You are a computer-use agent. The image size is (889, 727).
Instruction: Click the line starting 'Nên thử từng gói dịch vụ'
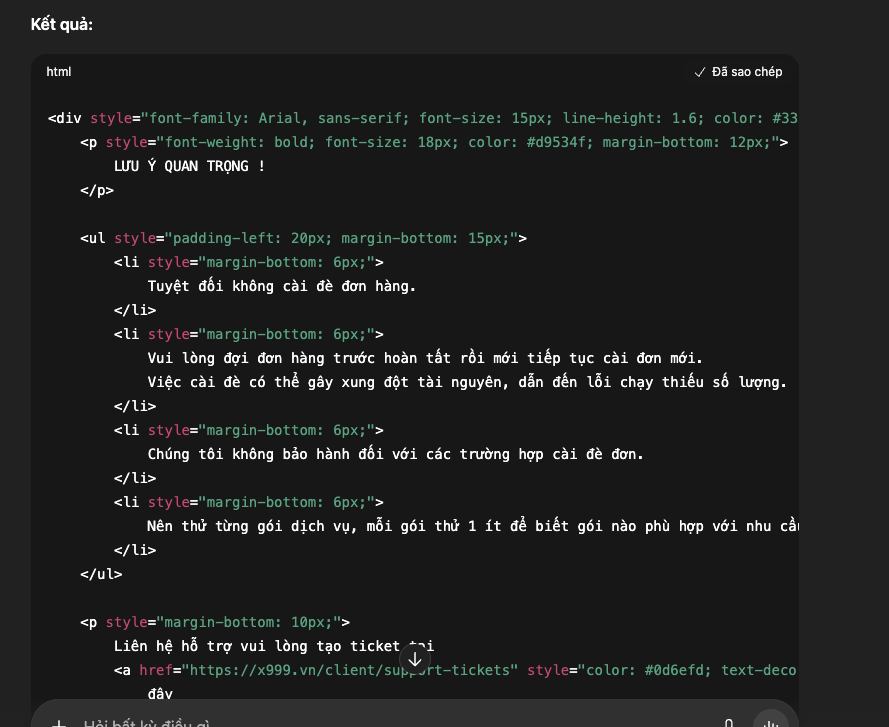coord(470,526)
